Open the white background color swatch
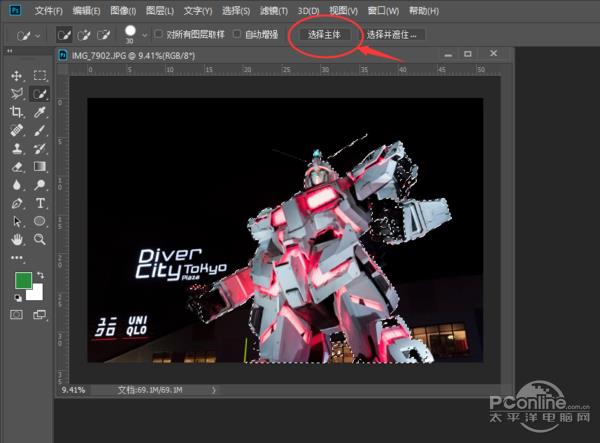The width and height of the screenshot is (600, 443). 37,293
